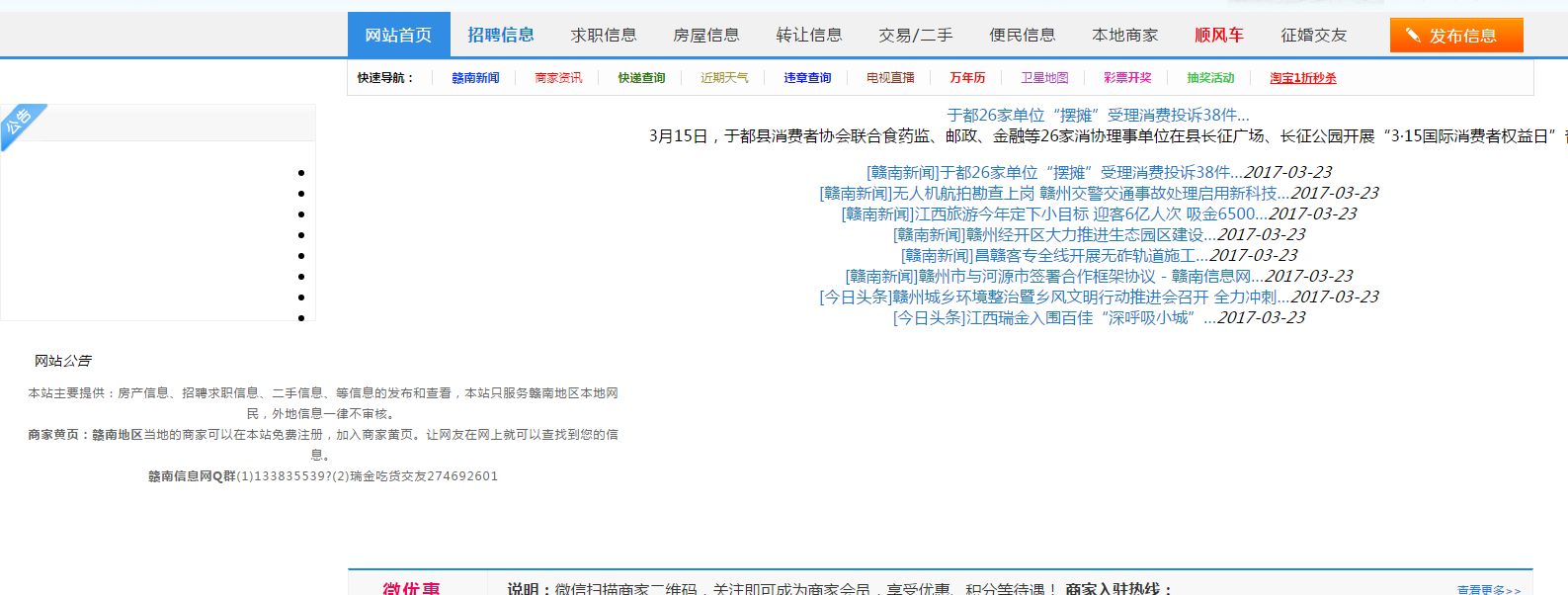Image resolution: width=1568 pixels, height=595 pixels.
Task: Open the 征婚交友 section
Action: tap(1314, 36)
